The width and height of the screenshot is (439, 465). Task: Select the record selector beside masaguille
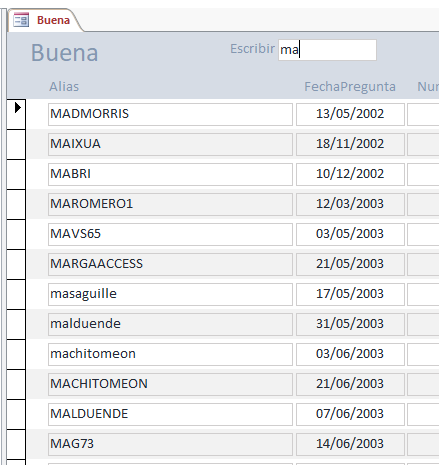point(16,294)
